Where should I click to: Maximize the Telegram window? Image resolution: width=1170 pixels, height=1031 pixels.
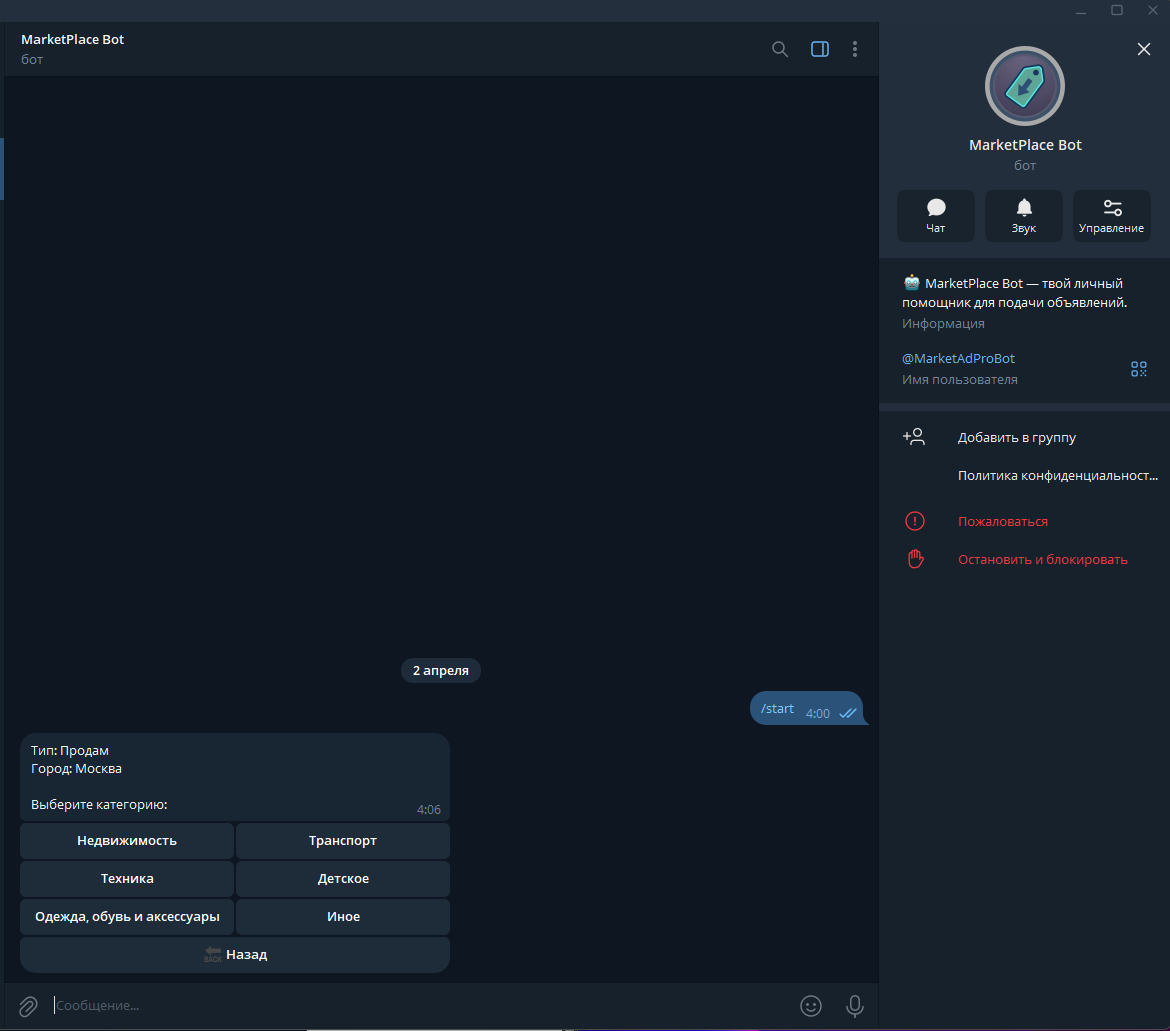[1117, 10]
